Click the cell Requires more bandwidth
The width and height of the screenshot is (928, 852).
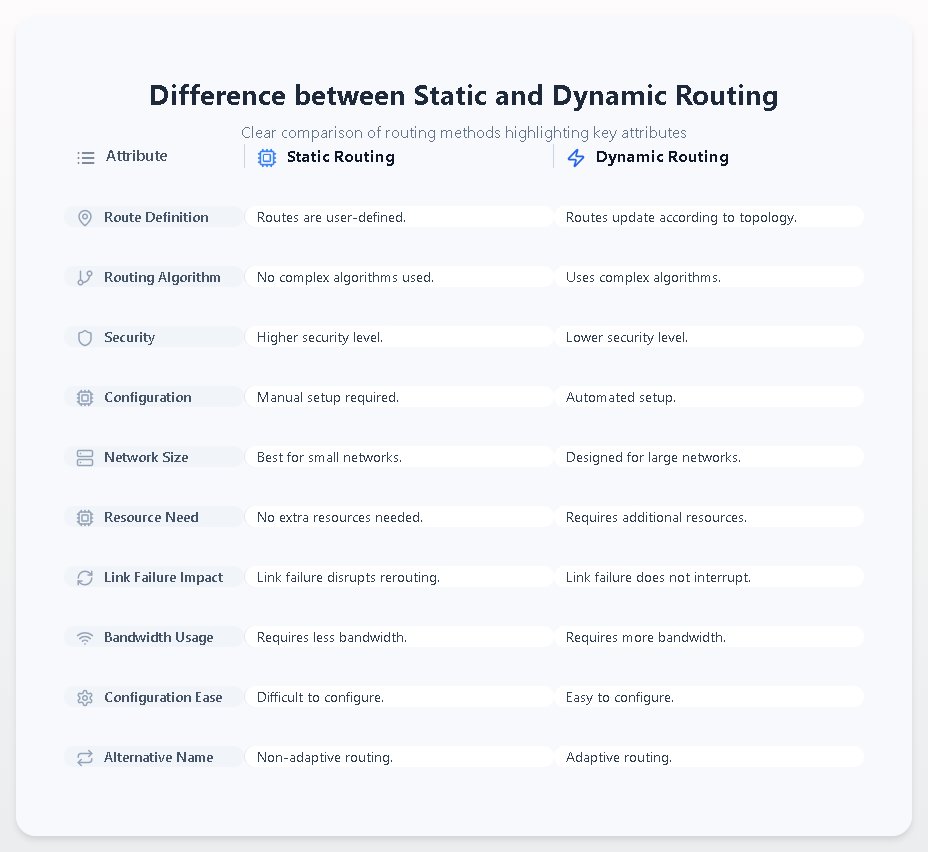[709, 637]
